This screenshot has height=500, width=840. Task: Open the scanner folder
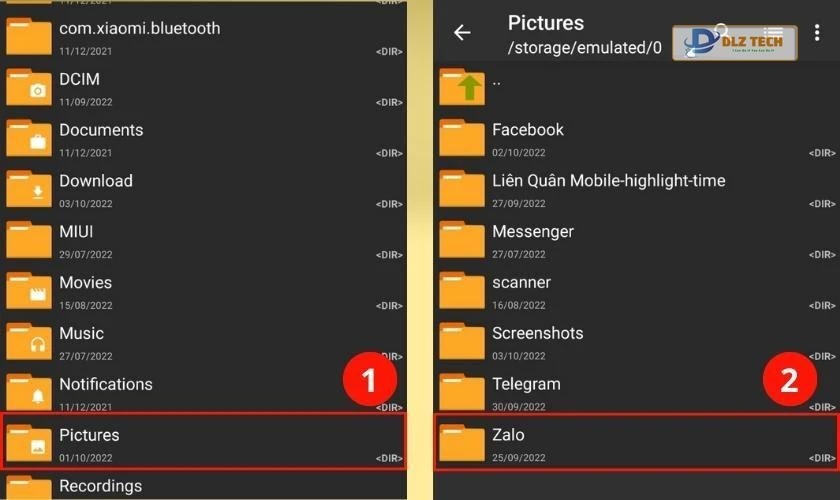pyautogui.click(x=521, y=283)
